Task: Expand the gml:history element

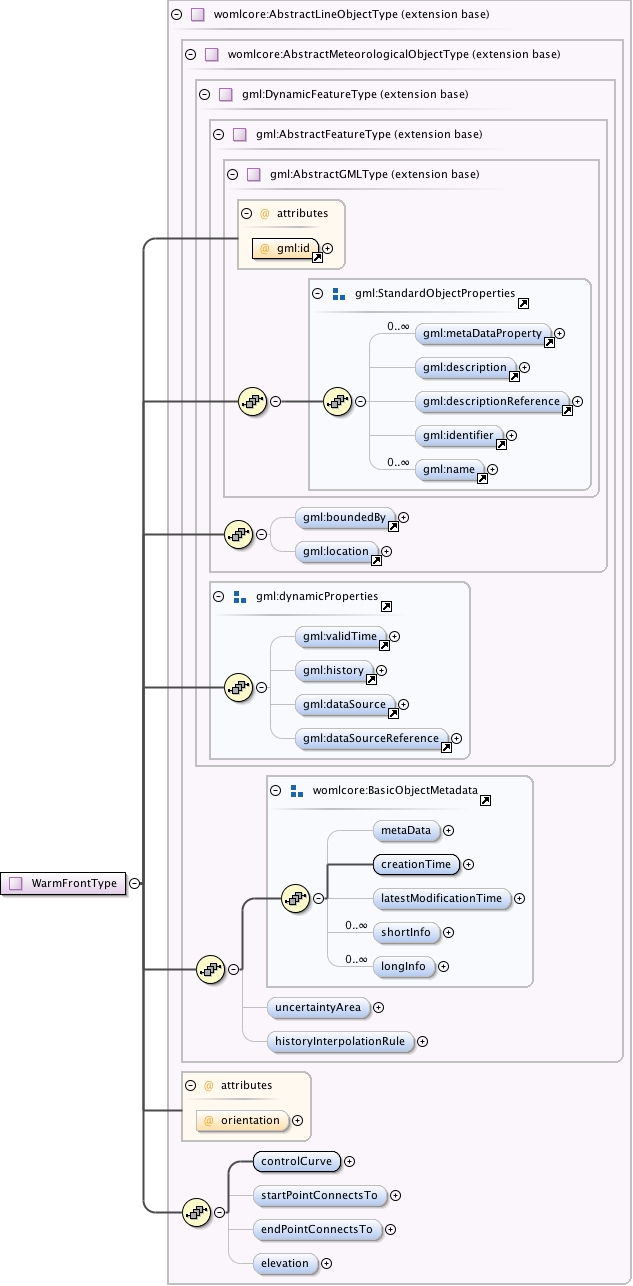Action: point(381,670)
